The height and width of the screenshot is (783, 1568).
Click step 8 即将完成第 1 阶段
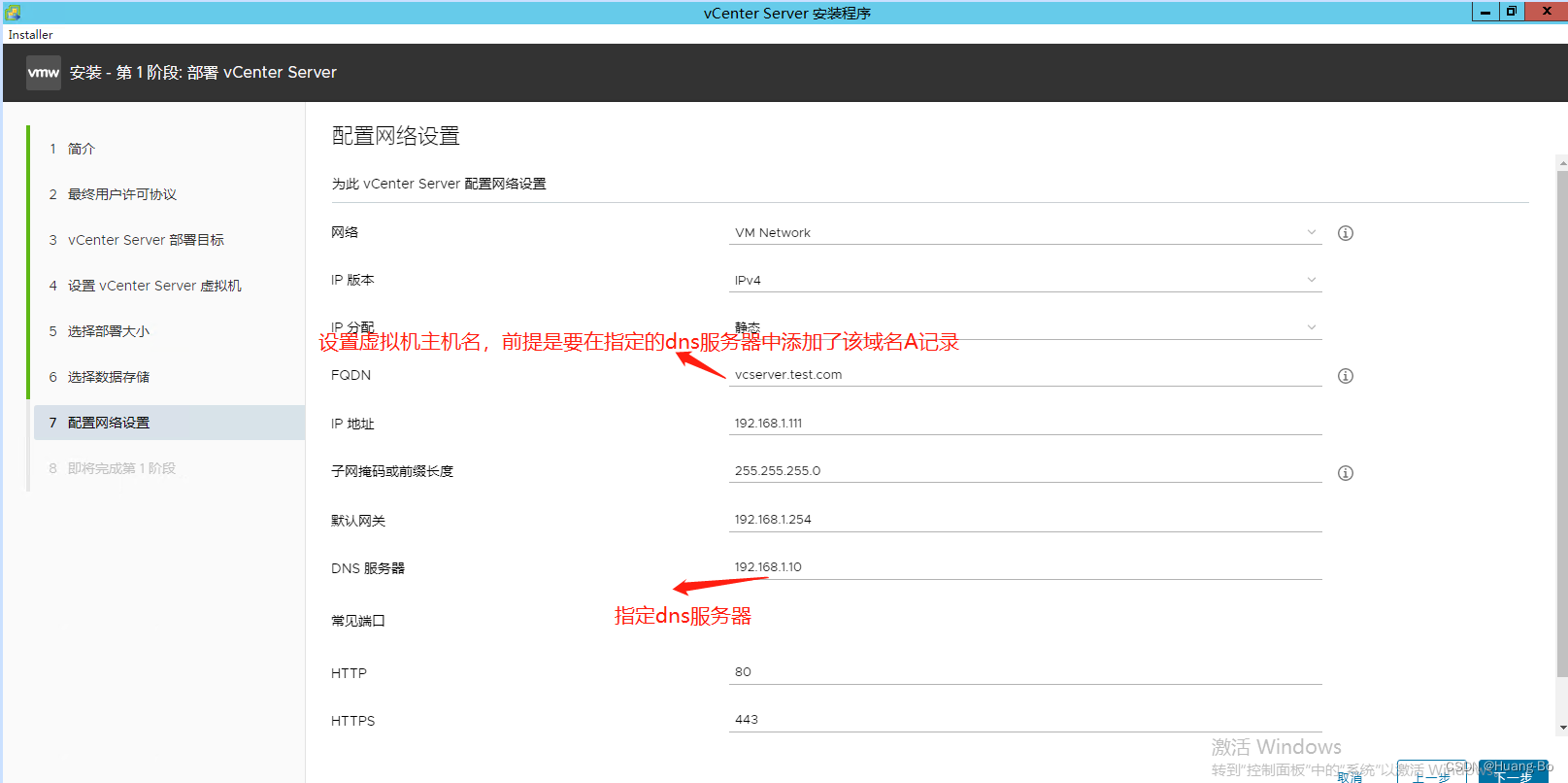(169, 468)
